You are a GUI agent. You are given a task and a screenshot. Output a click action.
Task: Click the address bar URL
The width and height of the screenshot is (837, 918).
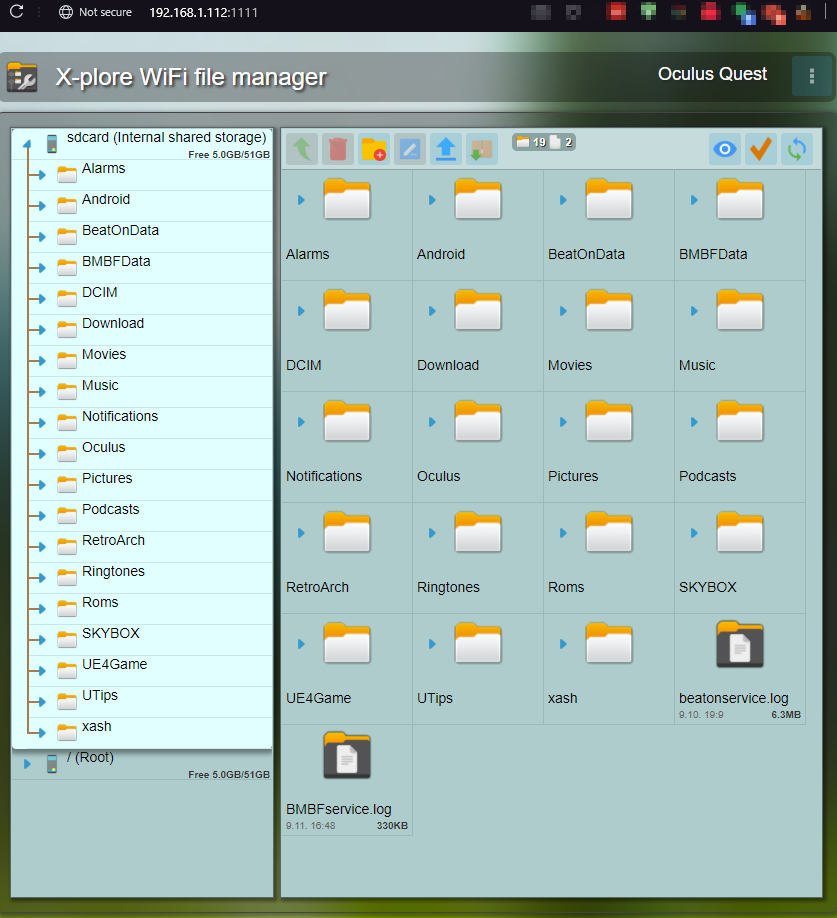203,12
